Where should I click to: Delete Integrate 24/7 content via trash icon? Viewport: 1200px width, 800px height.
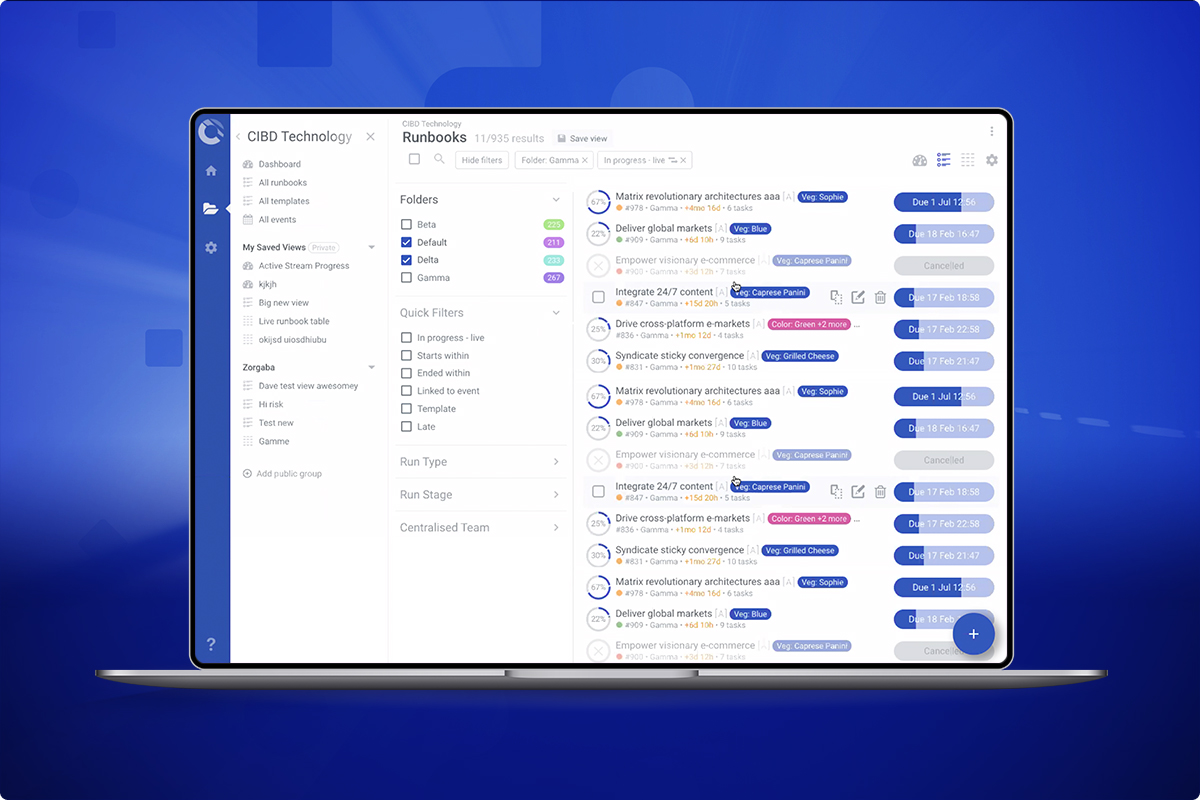coord(880,297)
